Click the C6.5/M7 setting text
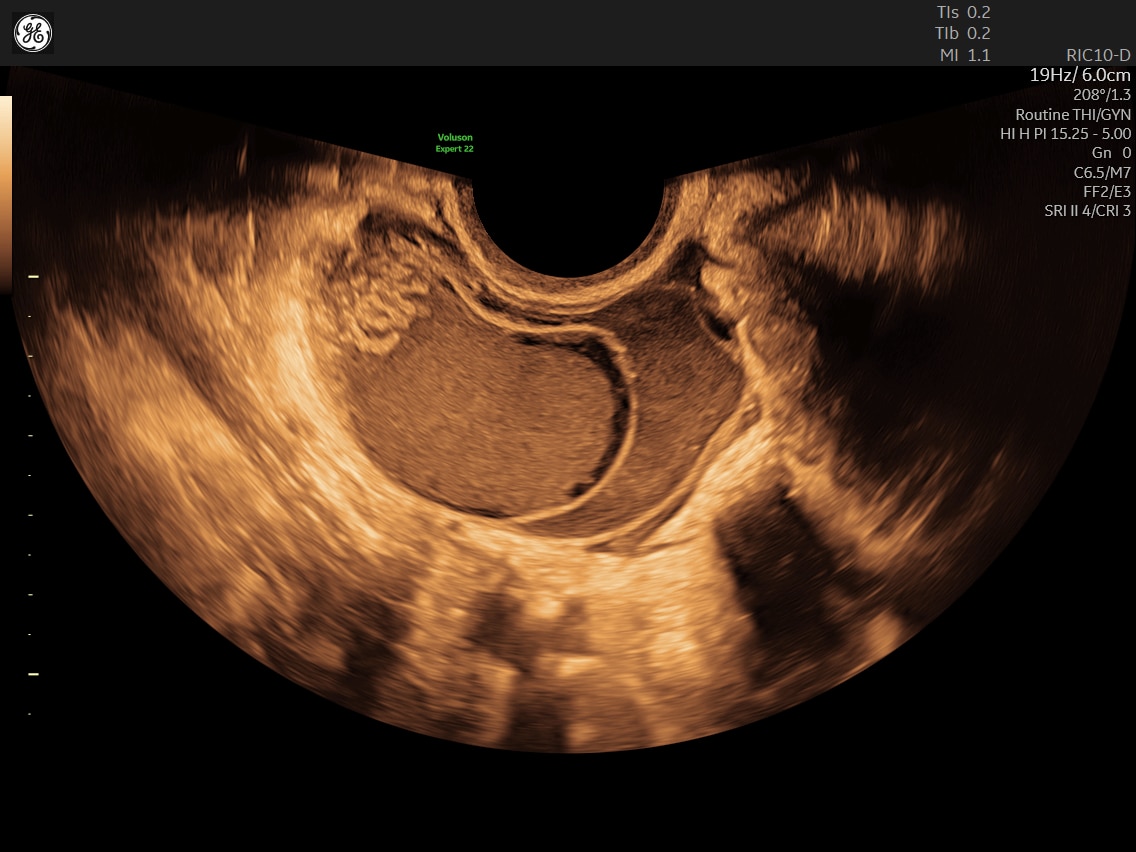Screen dimensions: 1136x852 (1101, 172)
